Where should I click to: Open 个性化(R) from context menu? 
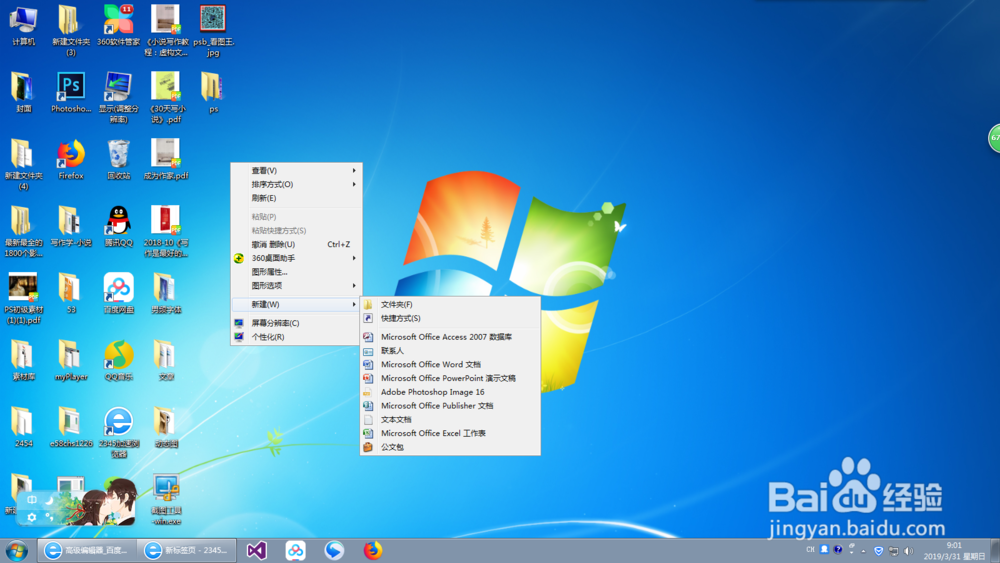click(297, 337)
